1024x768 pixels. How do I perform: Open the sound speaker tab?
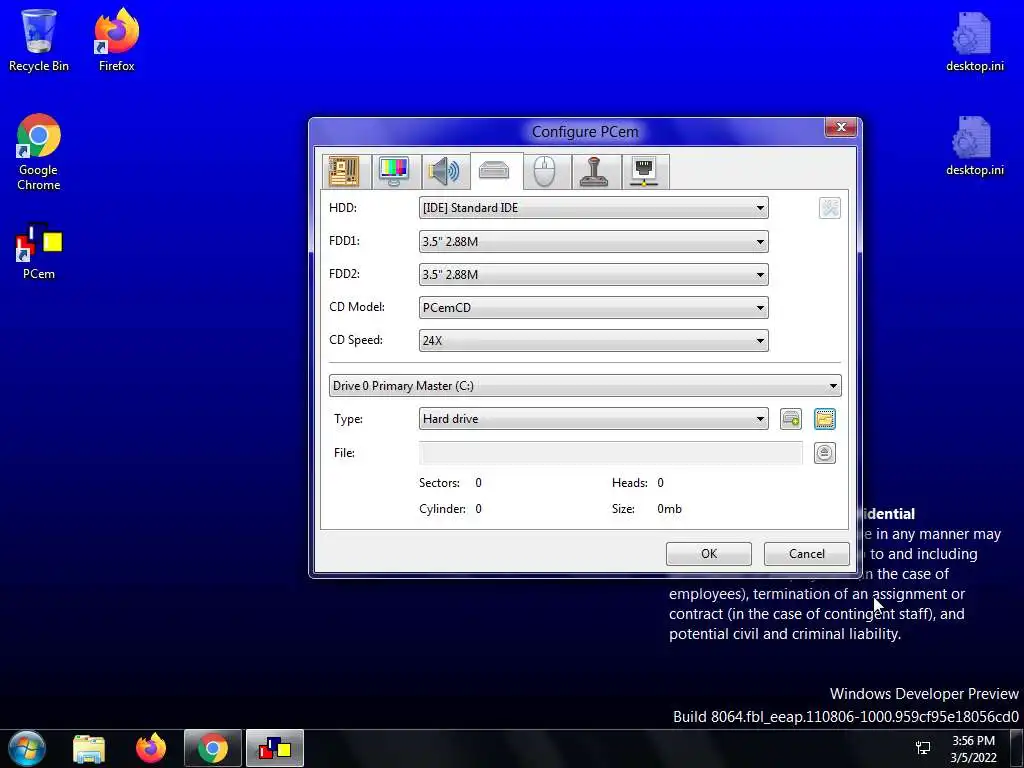(444, 172)
